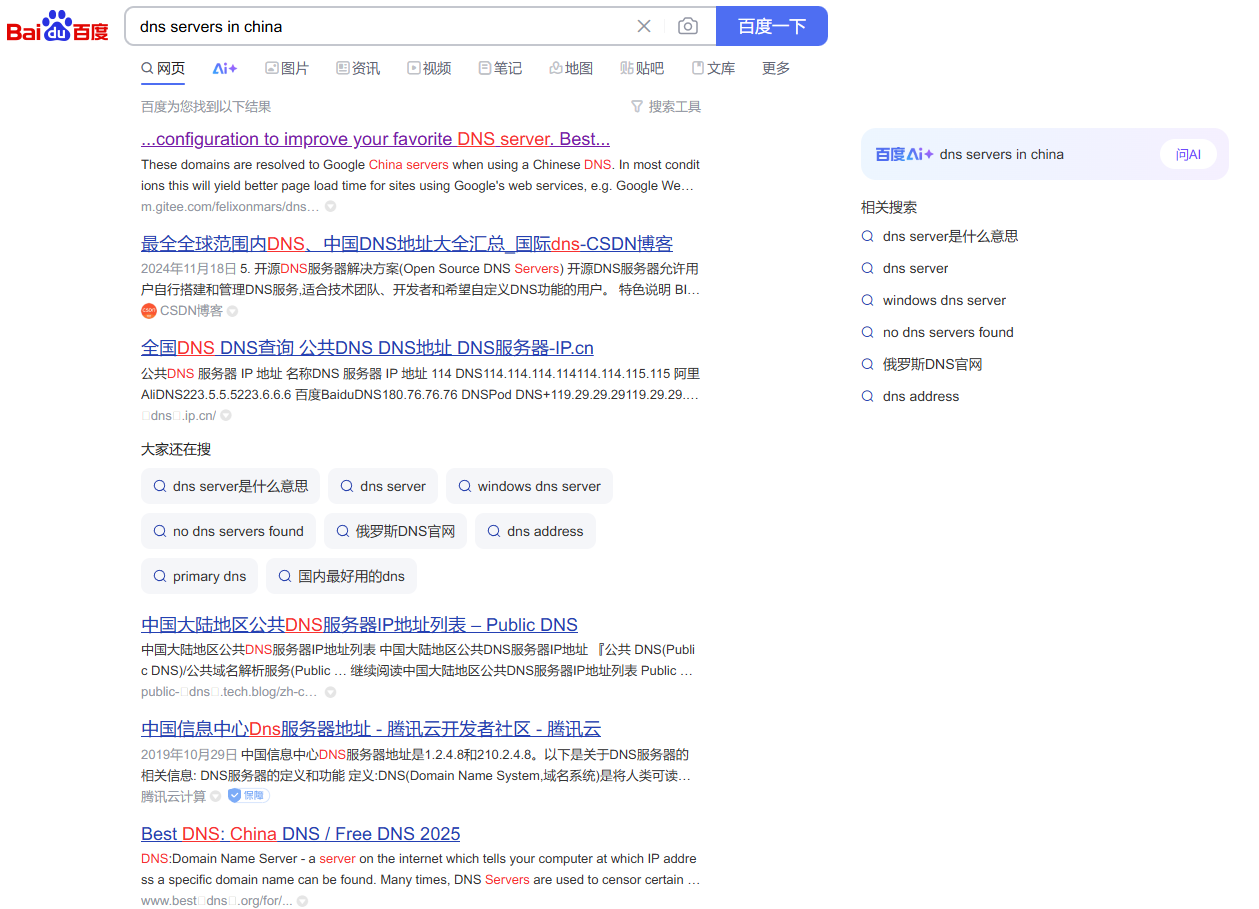1259x909 pixels.
Task: Select the 国内最好用的dns suggestion chip
Action: point(341,576)
